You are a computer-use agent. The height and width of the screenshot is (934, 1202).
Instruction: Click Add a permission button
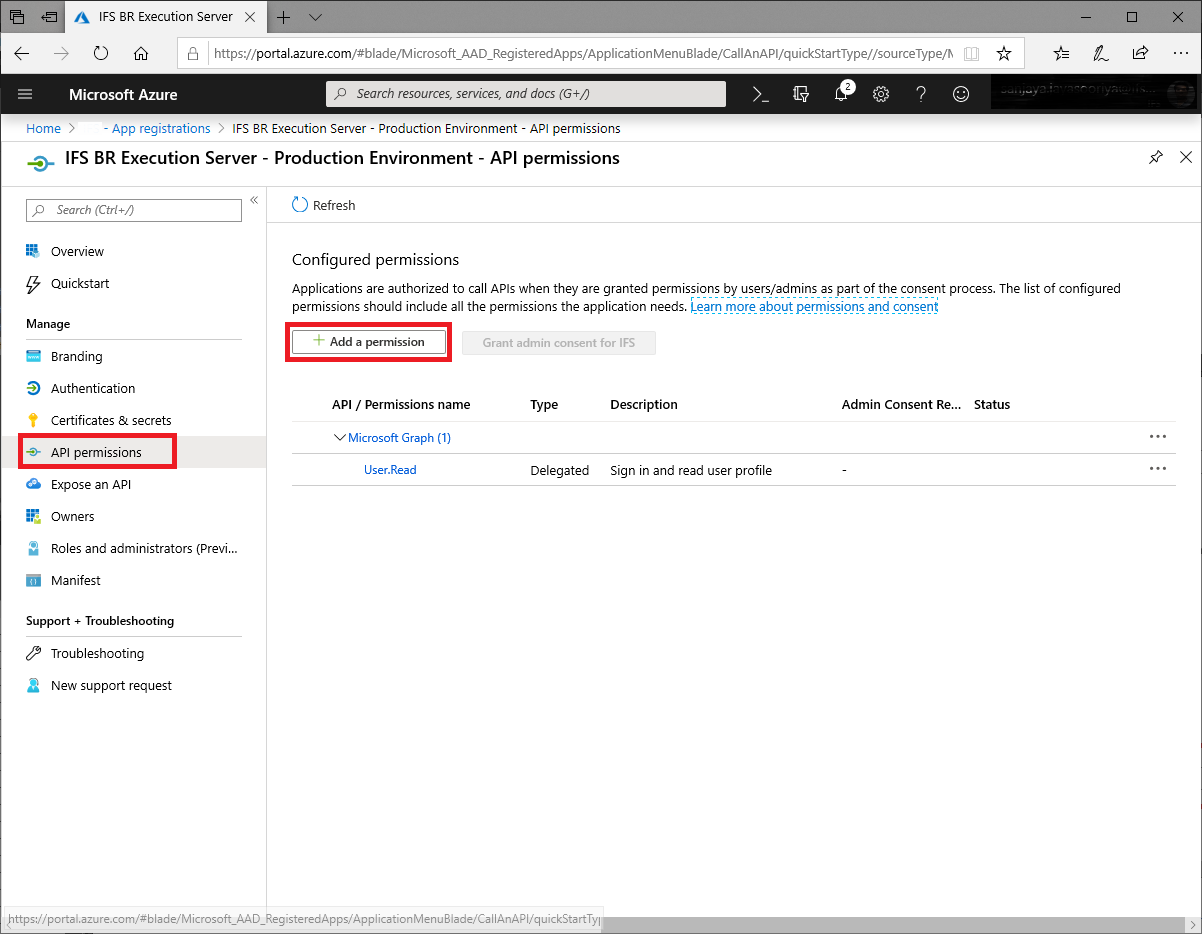[369, 342]
